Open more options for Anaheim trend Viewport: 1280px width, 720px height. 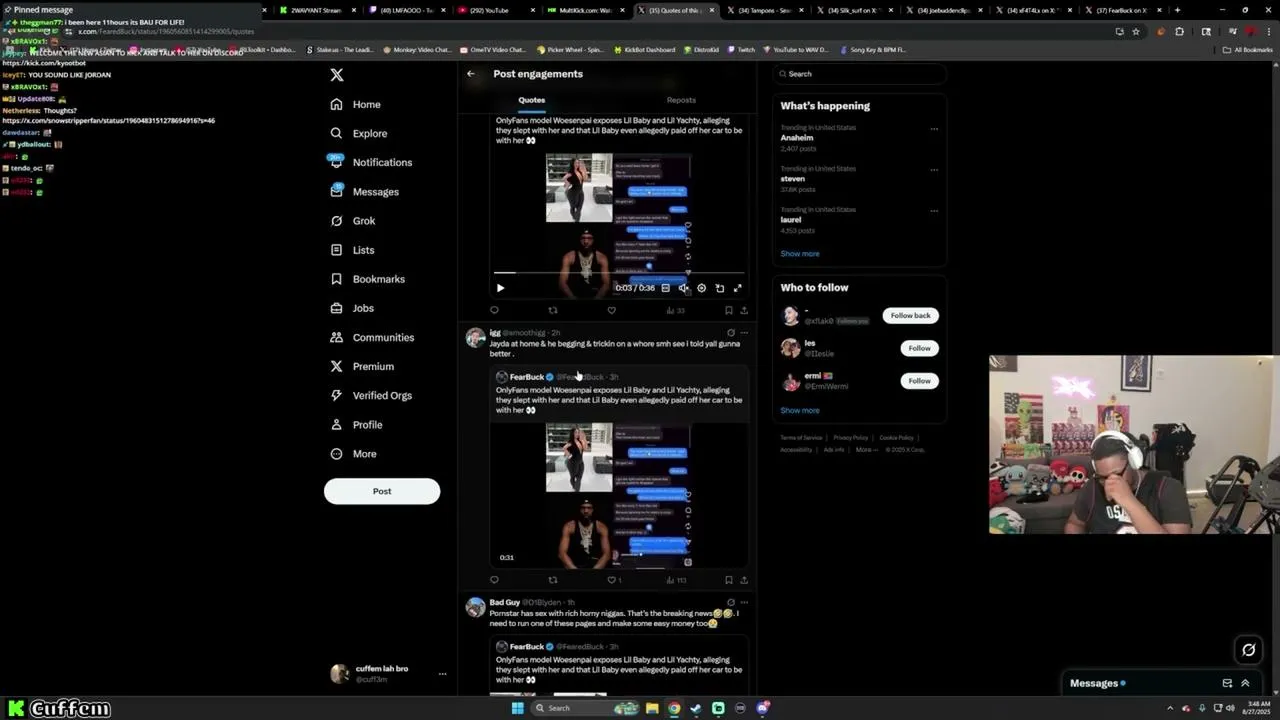point(934,128)
